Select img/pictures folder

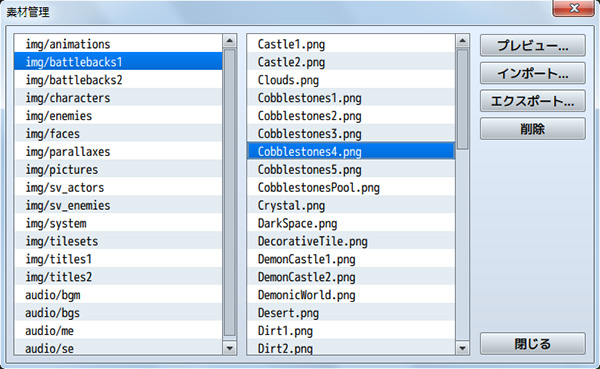pos(118,169)
